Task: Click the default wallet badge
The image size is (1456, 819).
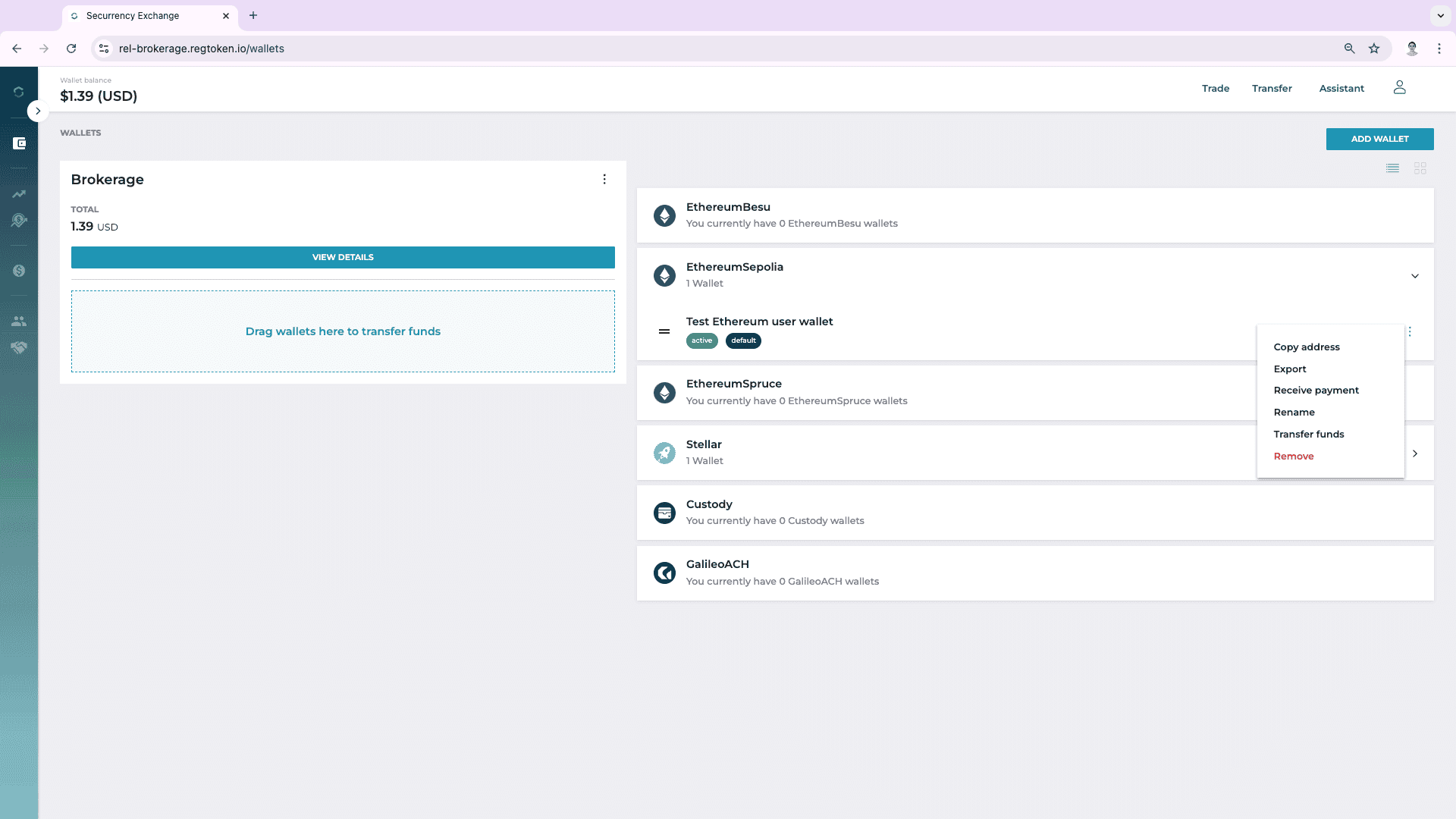Action: click(743, 340)
